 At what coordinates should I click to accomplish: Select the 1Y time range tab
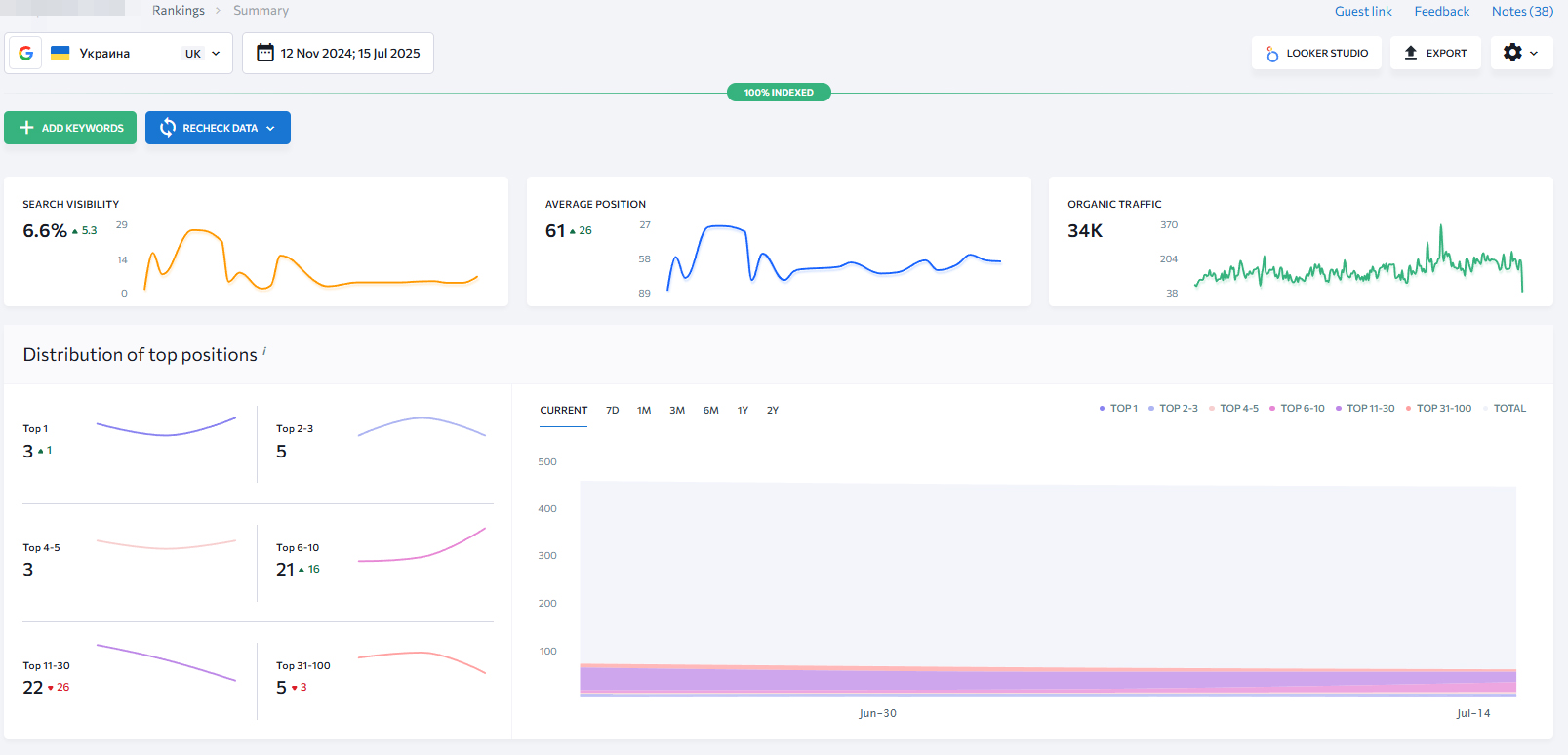[743, 411]
